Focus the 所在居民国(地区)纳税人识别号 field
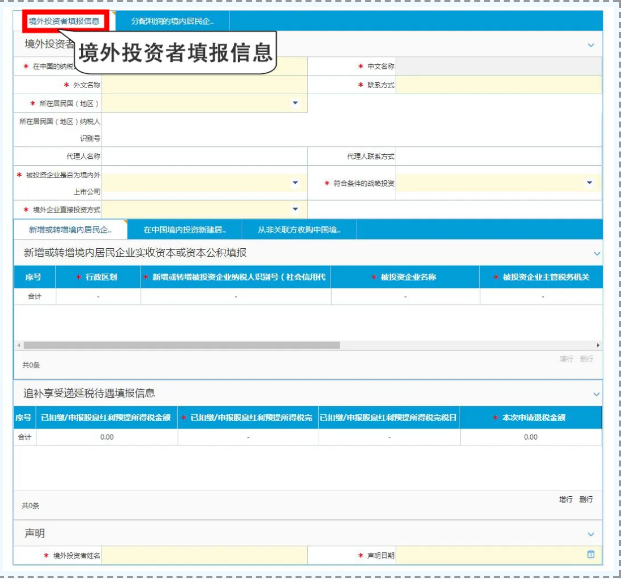Image resolution: width=621 pixels, height=579 pixels. (x=352, y=130)
